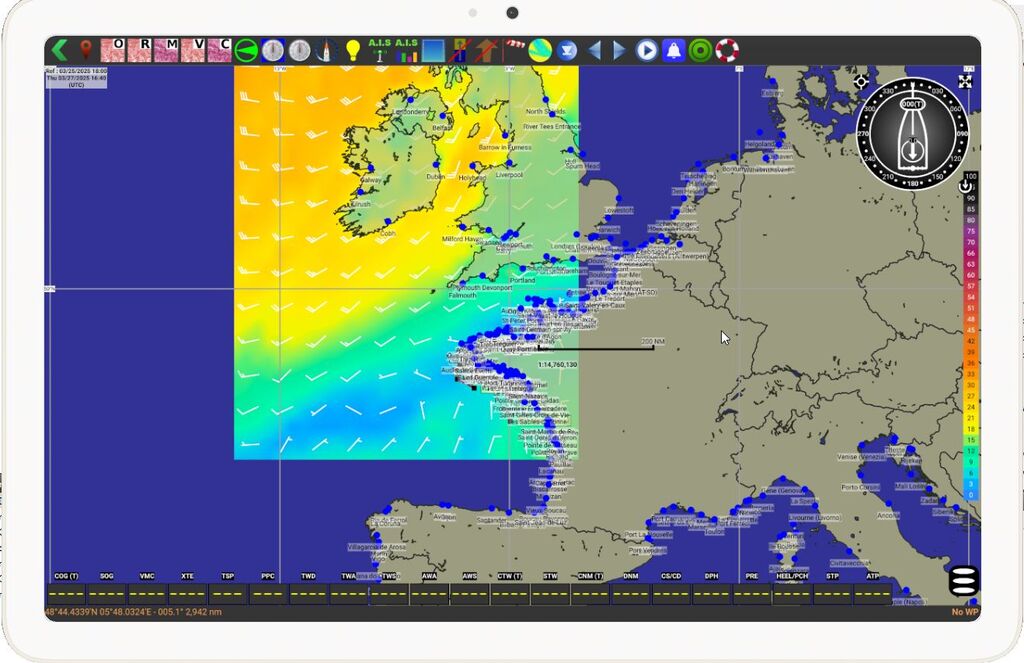
Task: Click the wind speed color scale legend
Action: [970, 336]
